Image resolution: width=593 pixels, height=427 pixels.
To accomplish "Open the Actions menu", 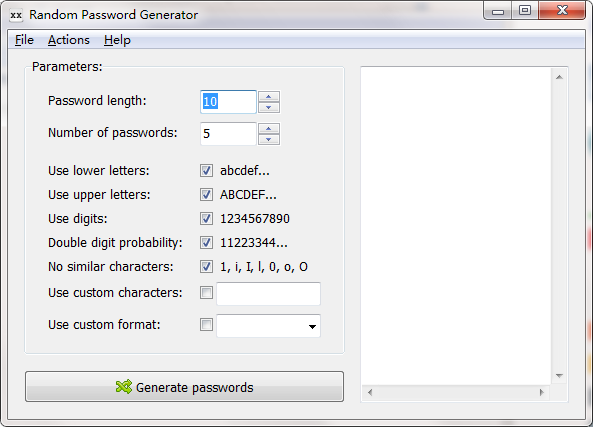I will pyautogui.click(x=69, y=40).
